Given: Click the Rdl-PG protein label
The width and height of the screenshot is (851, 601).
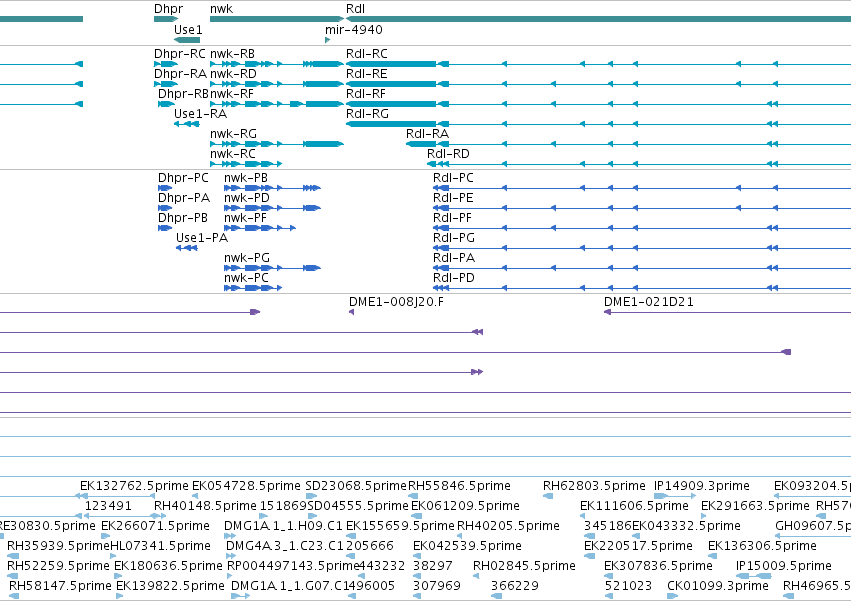Looking at the screenshot, I should [x=454, y=238].
